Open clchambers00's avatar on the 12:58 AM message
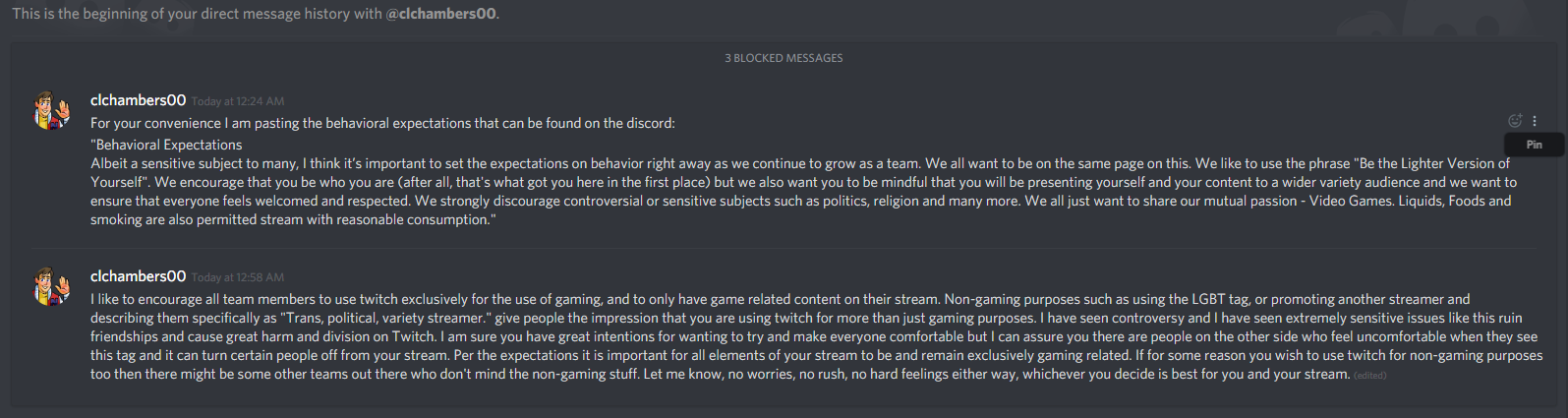Viewport: 1568px width, 418px height. [53, 286]
